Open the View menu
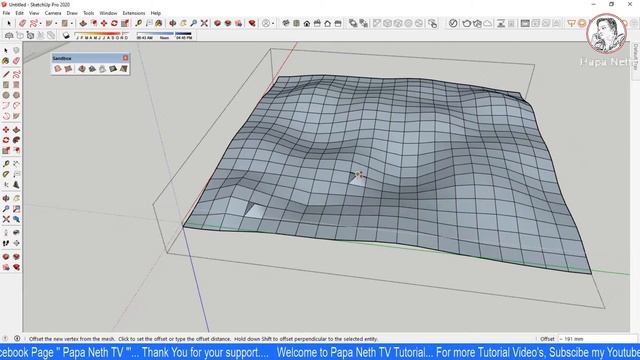Screen dimensions: 640x360 (34, 13)
